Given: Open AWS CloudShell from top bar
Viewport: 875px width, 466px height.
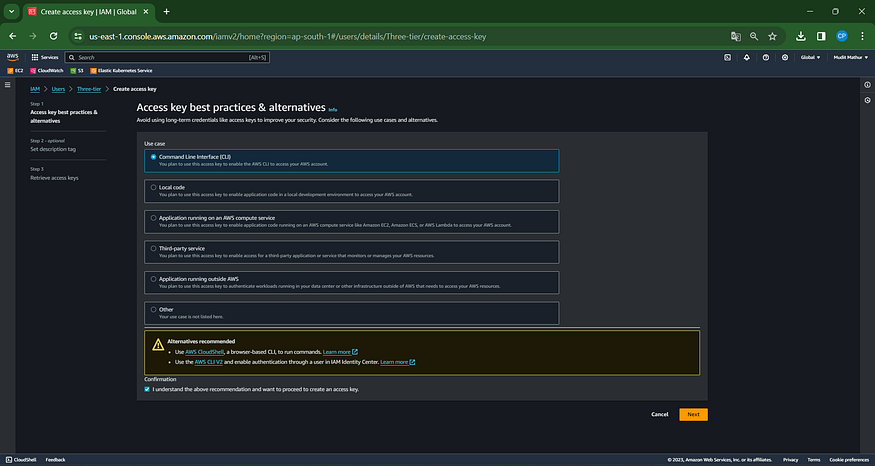Looking at the screenshot, I should [x=728, y=57].
